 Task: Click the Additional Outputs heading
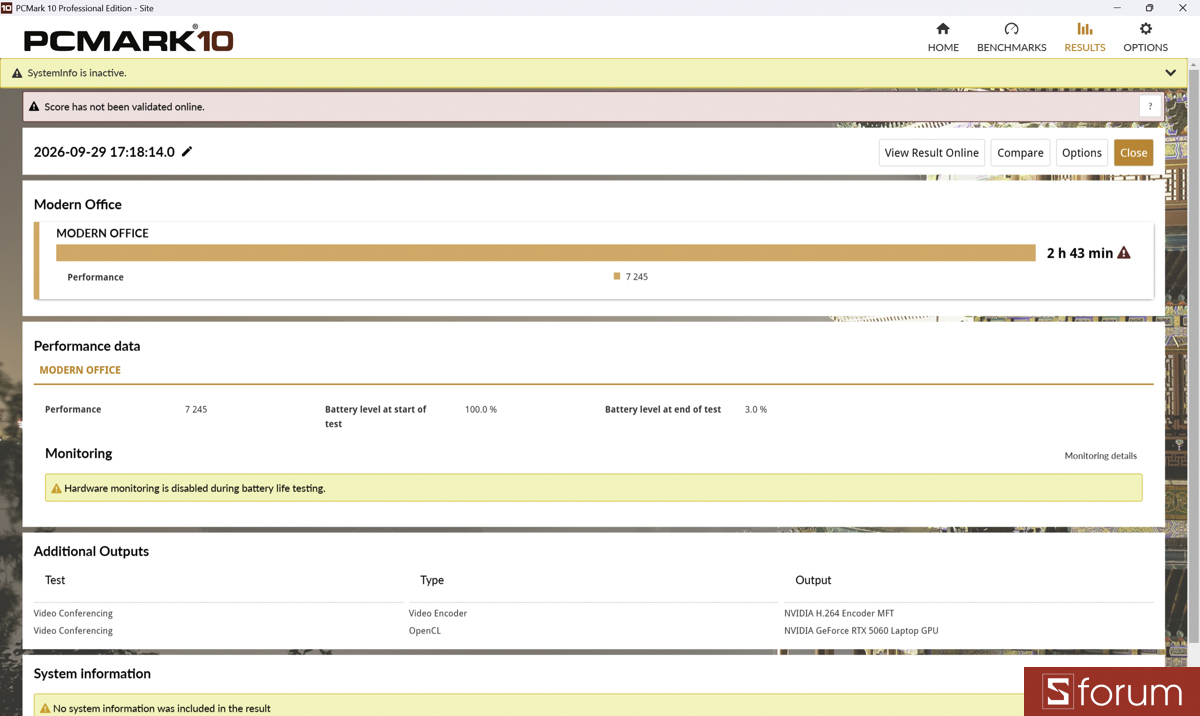(x=91, y=551)
